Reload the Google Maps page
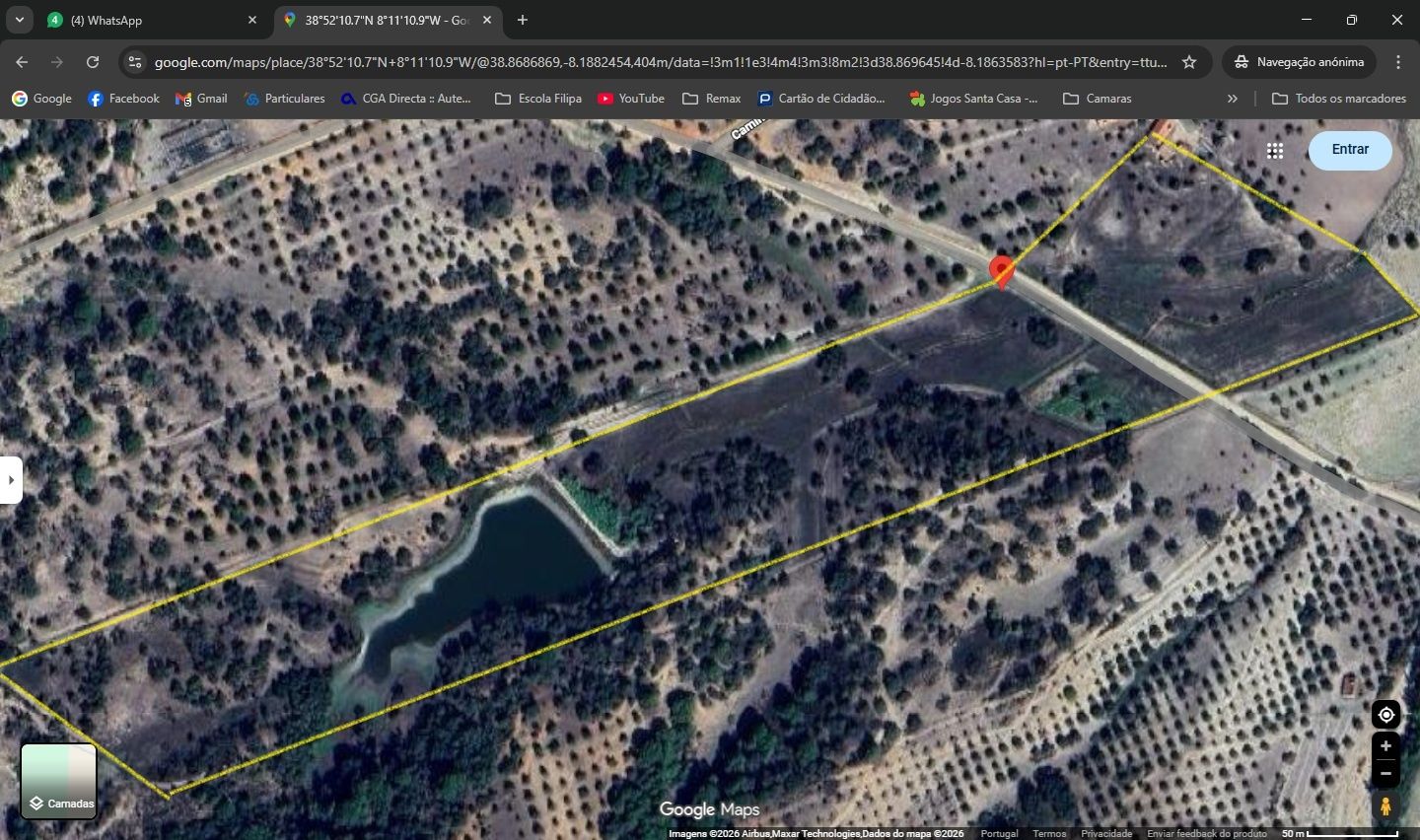The width and height of the screenshot is (1420, 840). [93, 62]
